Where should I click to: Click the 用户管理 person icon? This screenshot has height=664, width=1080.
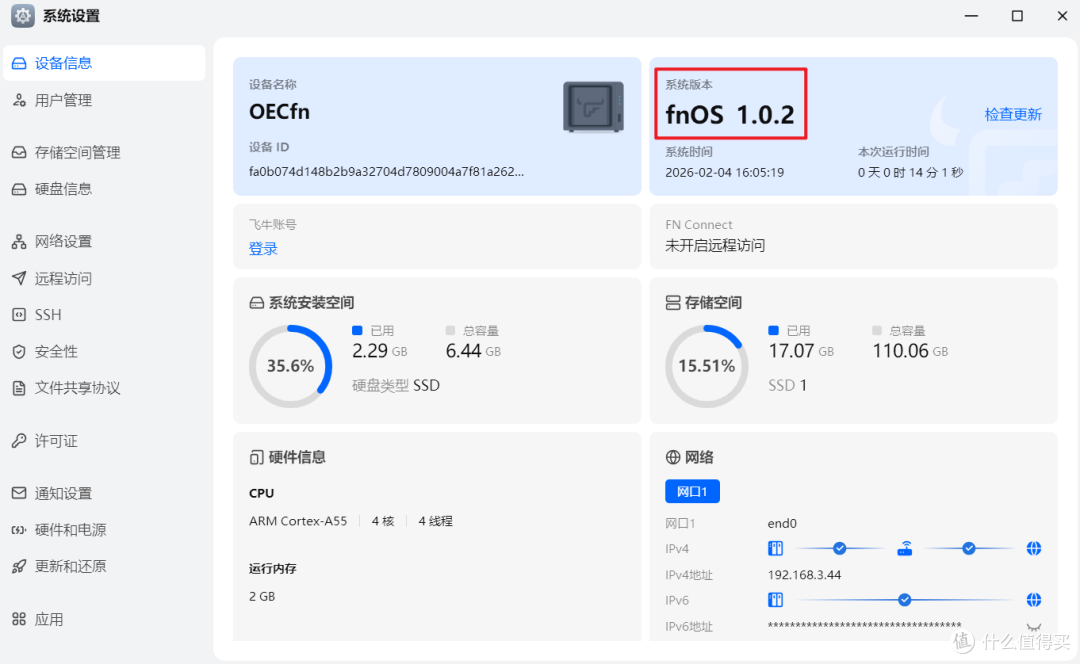(19, 101)
